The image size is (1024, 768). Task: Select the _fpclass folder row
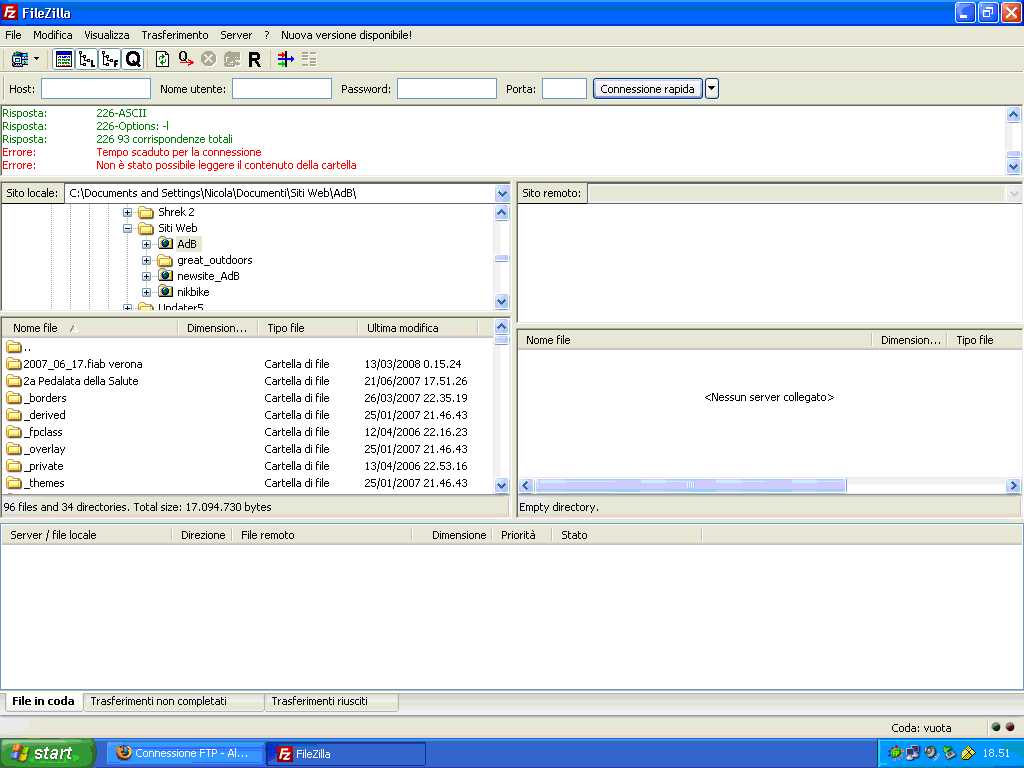tap(247, 432)
